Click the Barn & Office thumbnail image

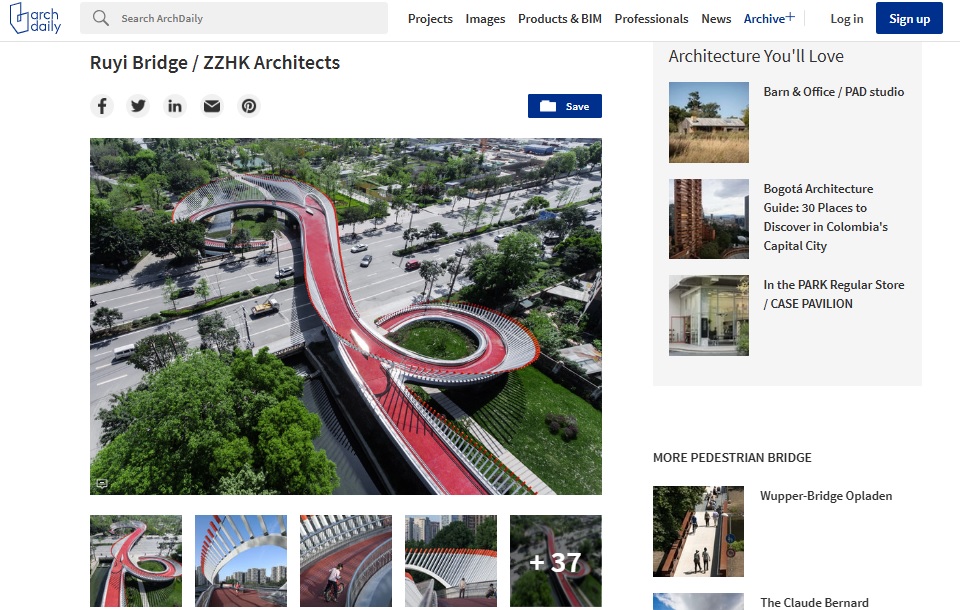(x=708, y=122)
